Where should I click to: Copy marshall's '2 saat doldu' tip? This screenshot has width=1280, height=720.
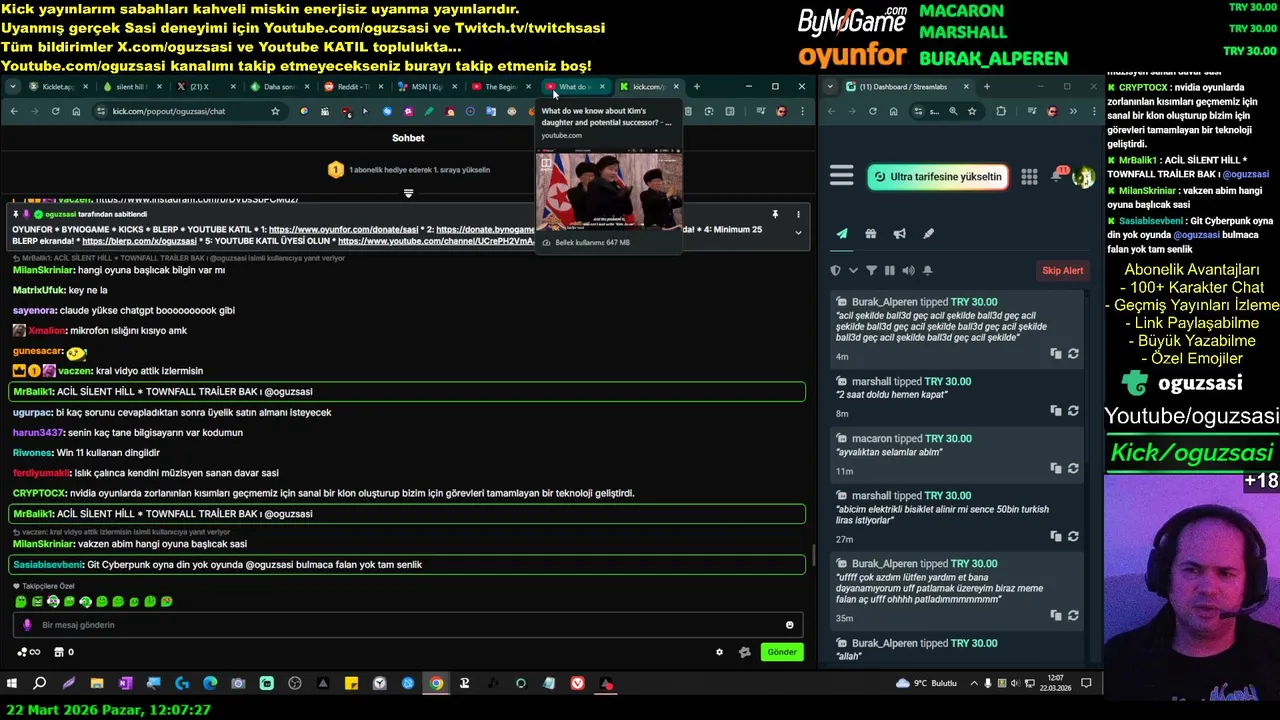[x=1056, y=410]
